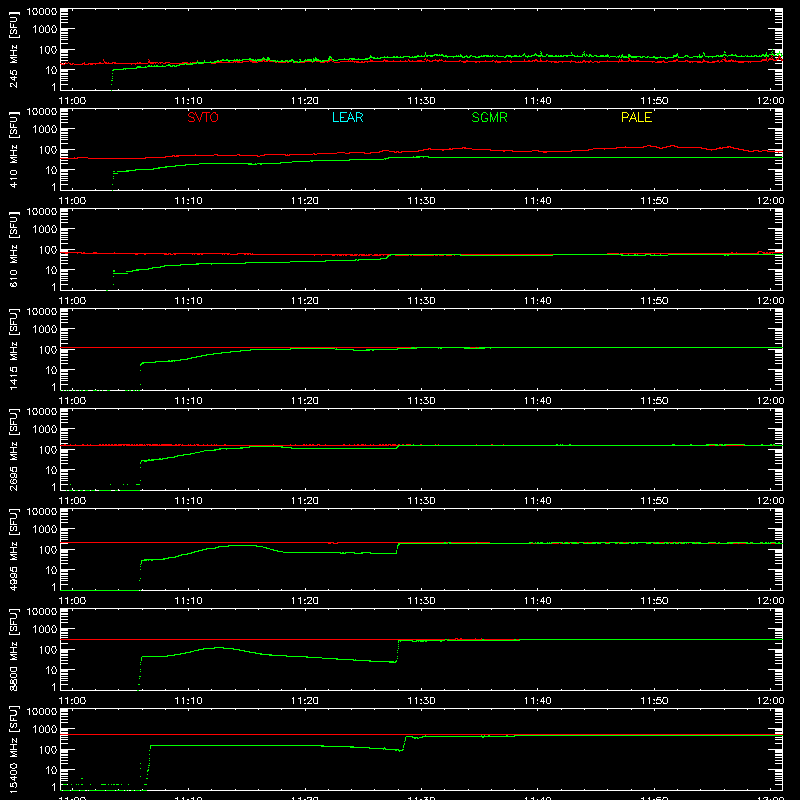Screen dimensions: 800x800
Task: Click 11:20 time label of 410 MHz panel
Action: 305,201
